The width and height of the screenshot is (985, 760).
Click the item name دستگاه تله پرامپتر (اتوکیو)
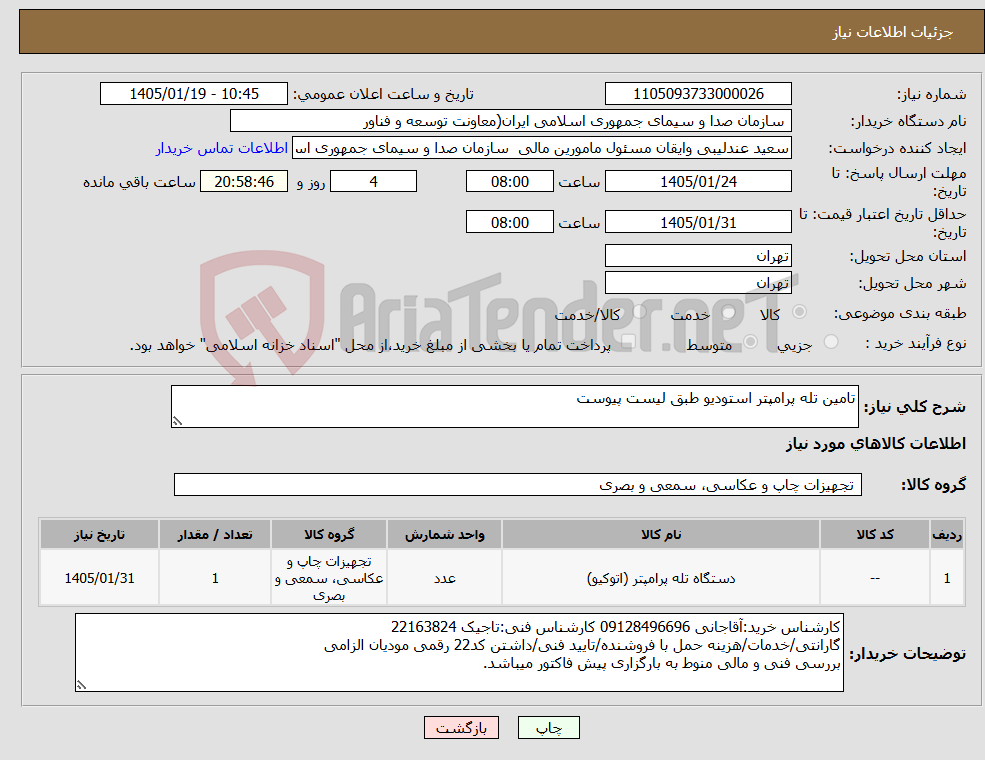point(661,578)
